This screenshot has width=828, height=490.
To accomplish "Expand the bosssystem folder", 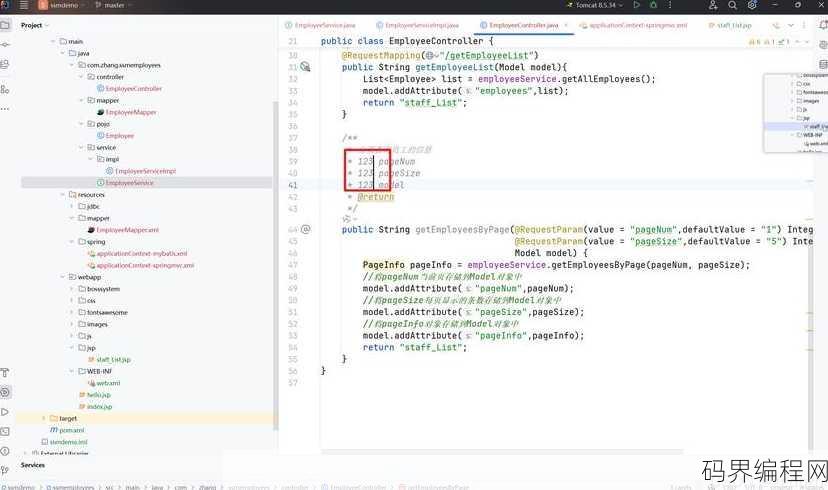I will [x=72, y=289].
